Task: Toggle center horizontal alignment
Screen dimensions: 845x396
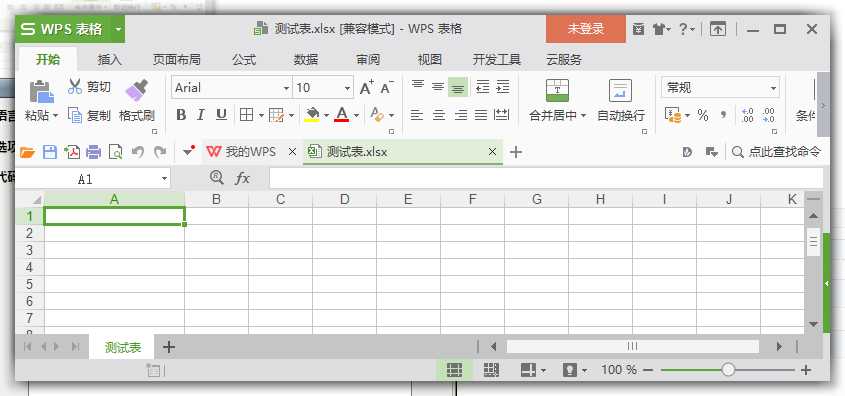Action: click(x=439, y=115)
